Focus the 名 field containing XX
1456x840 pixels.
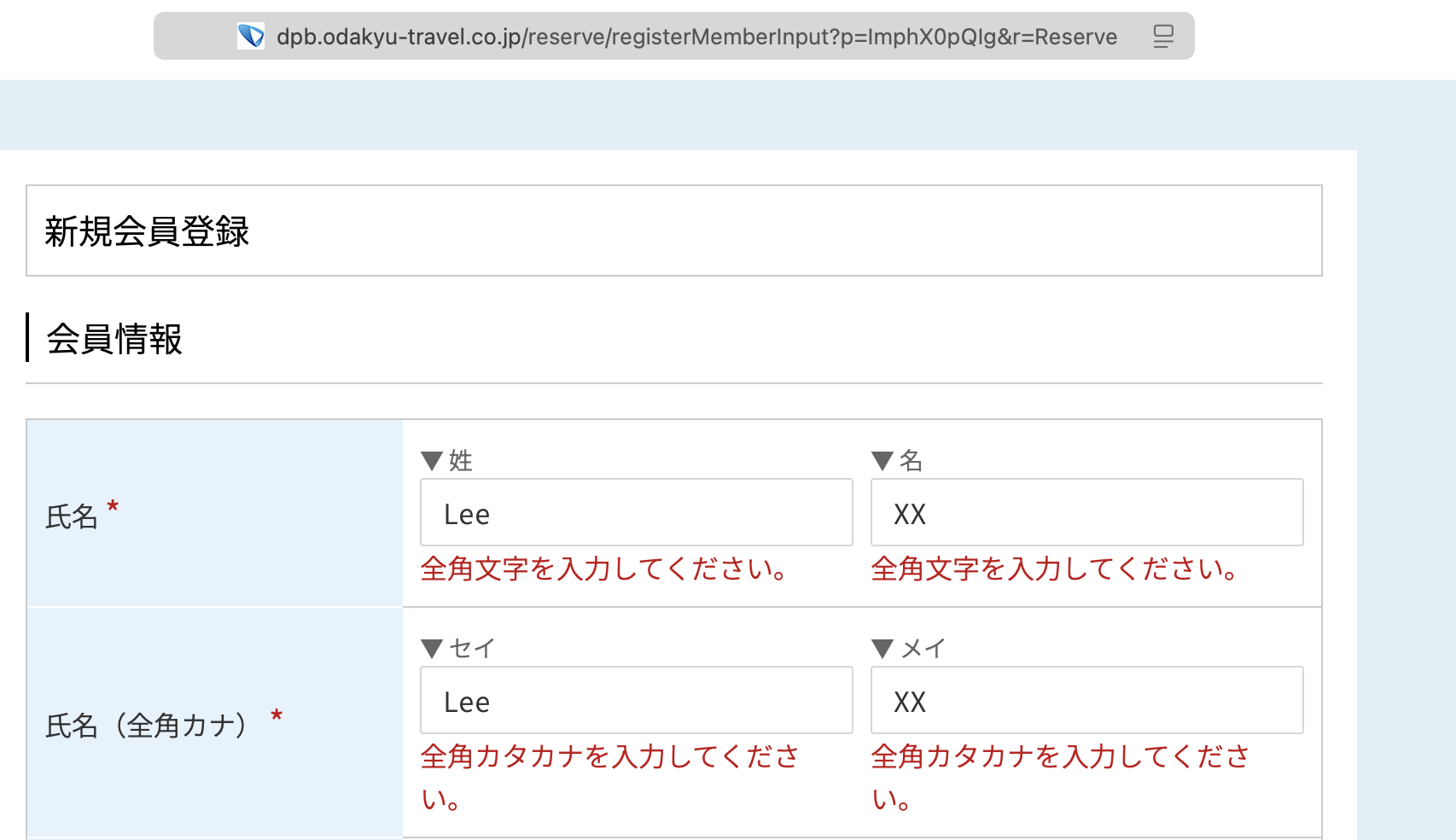click(1086, 513)
